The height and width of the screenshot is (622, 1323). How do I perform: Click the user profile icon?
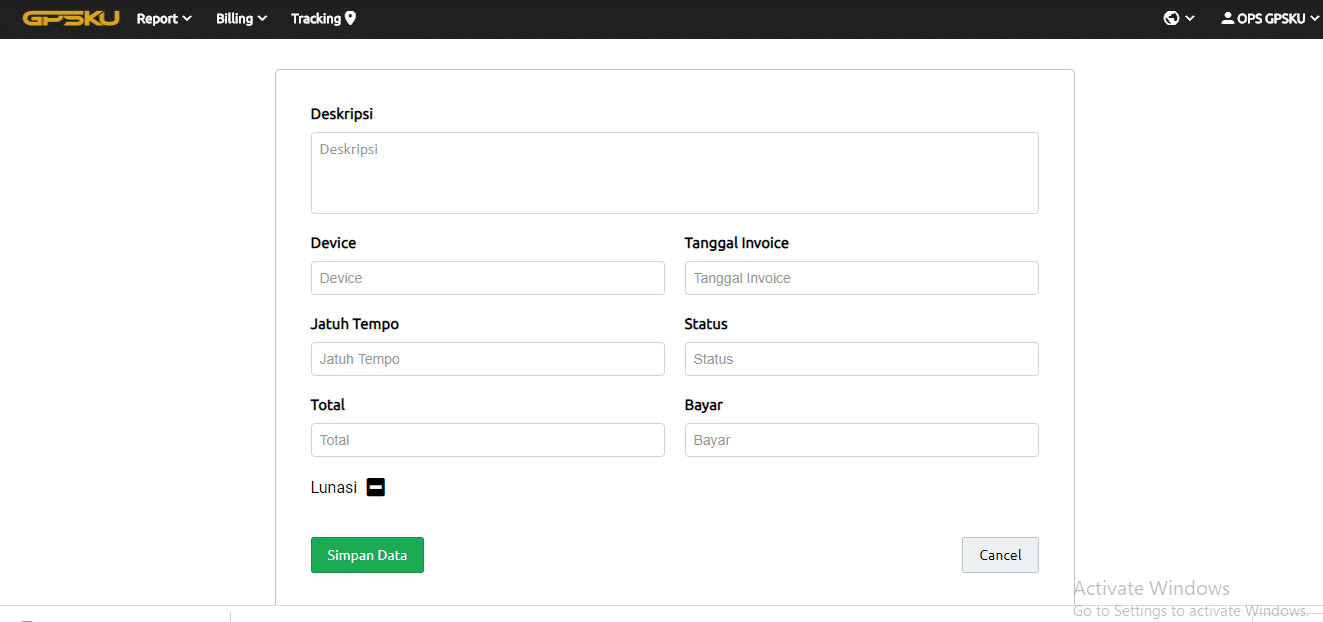point(1228,18)
